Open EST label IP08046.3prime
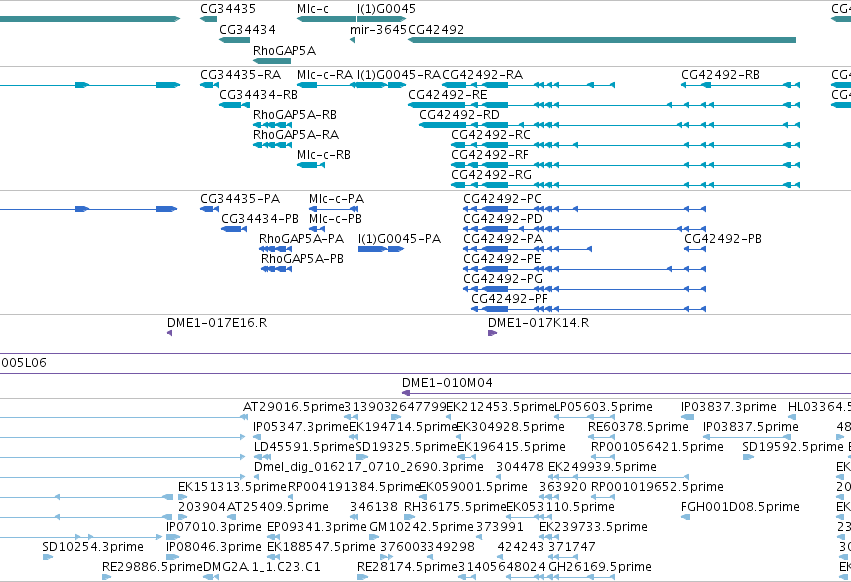This screenshot has width=851, height=582. pos(214,547)
